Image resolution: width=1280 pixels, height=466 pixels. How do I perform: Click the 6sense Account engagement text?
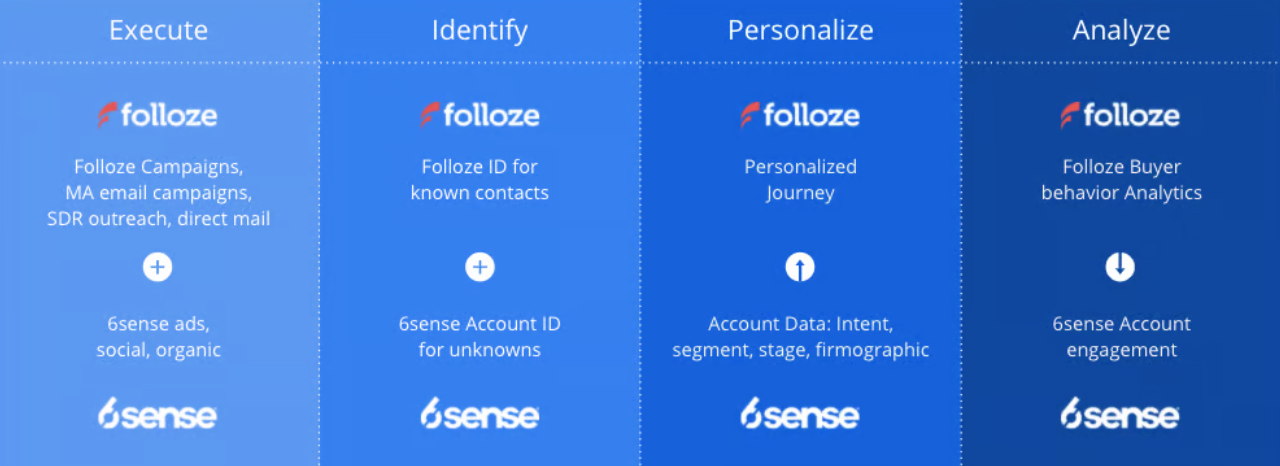click(1121, 337)
